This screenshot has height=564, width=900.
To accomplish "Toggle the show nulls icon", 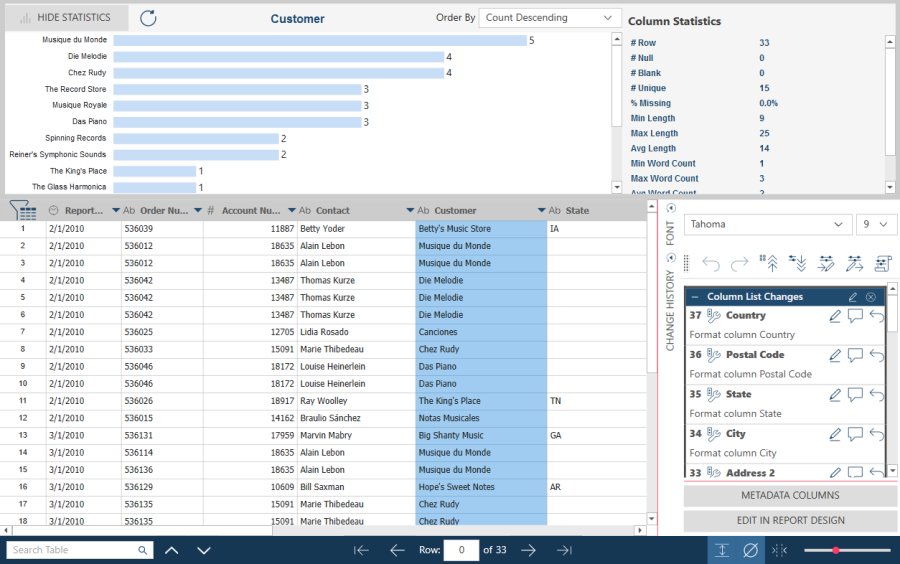I will coord(751,550).
